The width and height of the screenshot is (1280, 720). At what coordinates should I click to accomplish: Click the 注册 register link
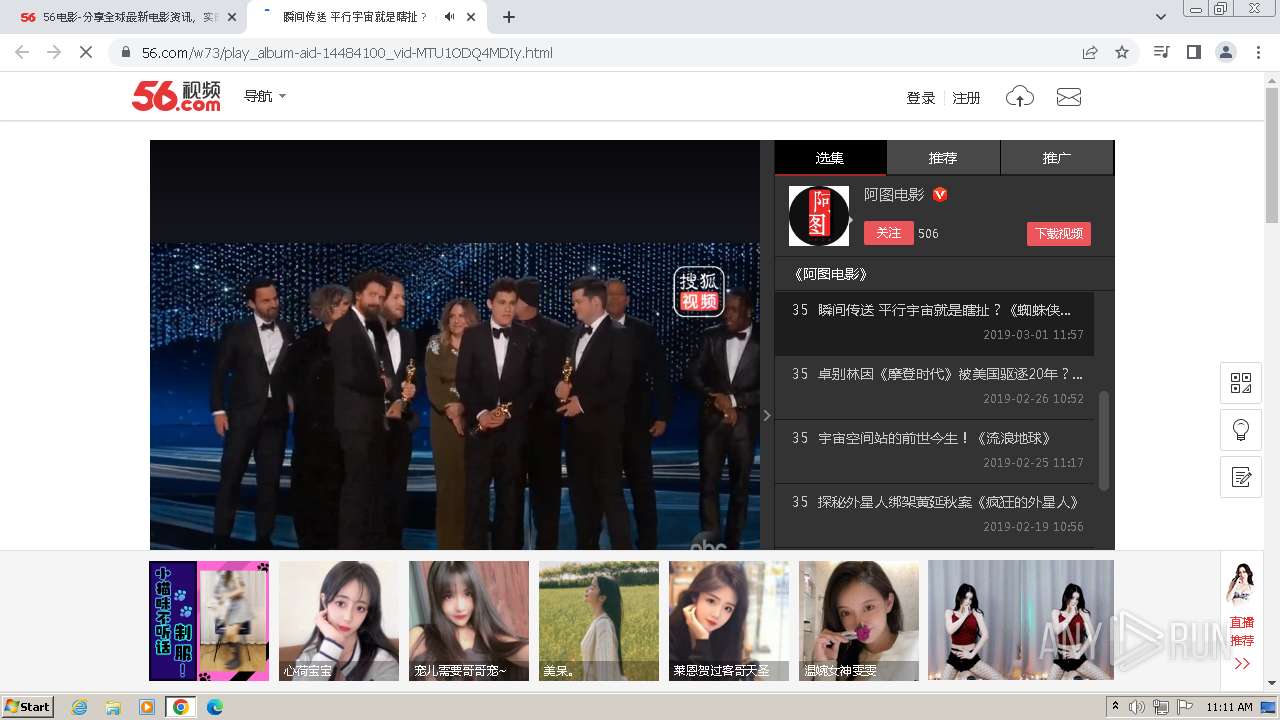966,98
